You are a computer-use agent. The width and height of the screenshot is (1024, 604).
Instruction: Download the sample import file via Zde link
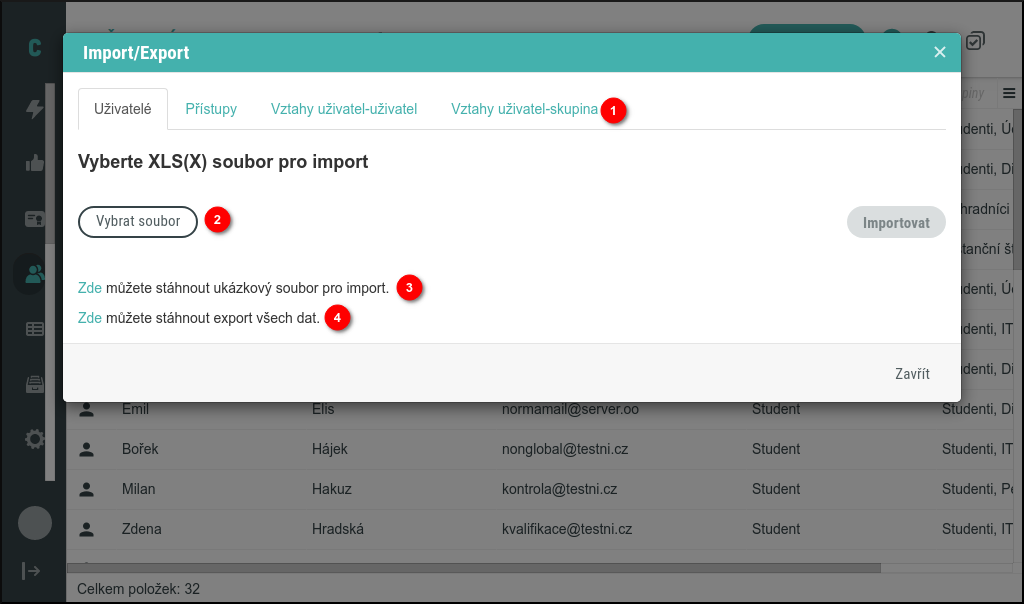[89, 287]
